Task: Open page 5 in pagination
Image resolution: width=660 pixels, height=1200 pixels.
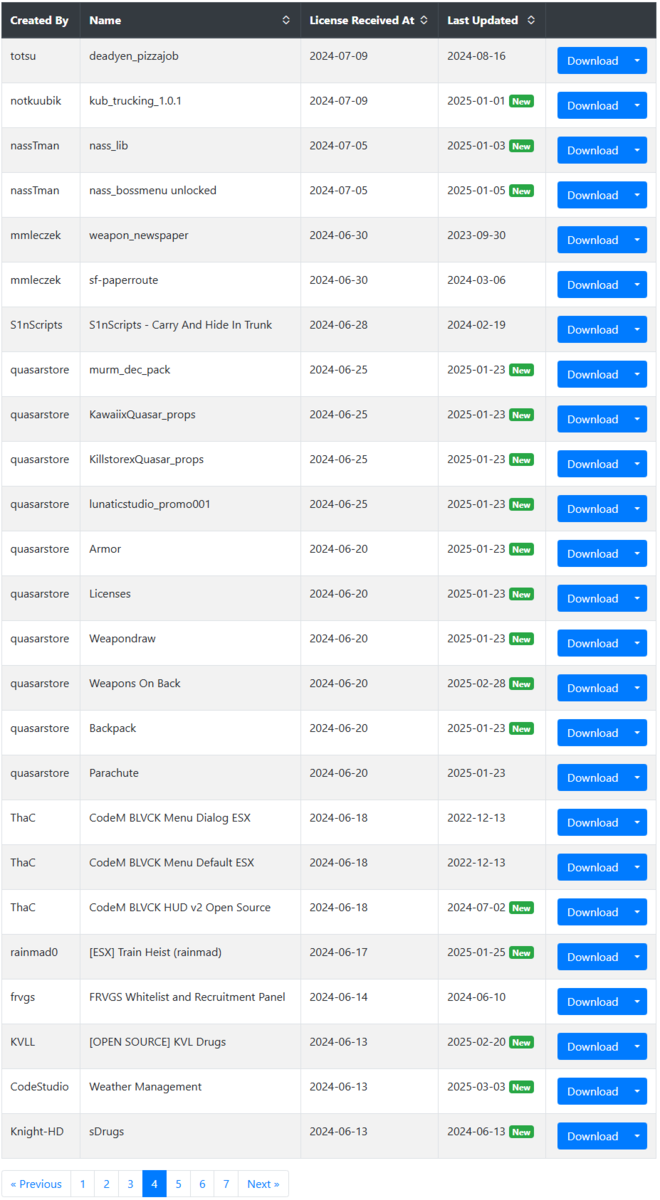Action: (x=178, y=1184)
